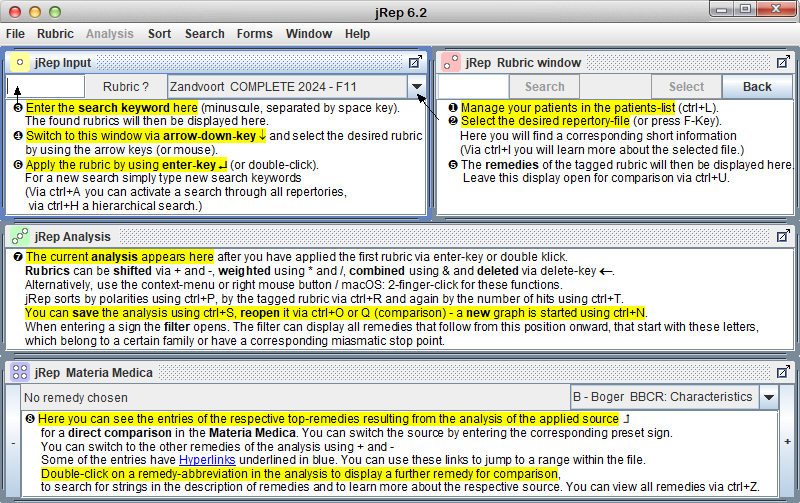Viewport: 800px width, 503px height.
Task: Maximize the jRep Input panel
Action: (415, 62)
